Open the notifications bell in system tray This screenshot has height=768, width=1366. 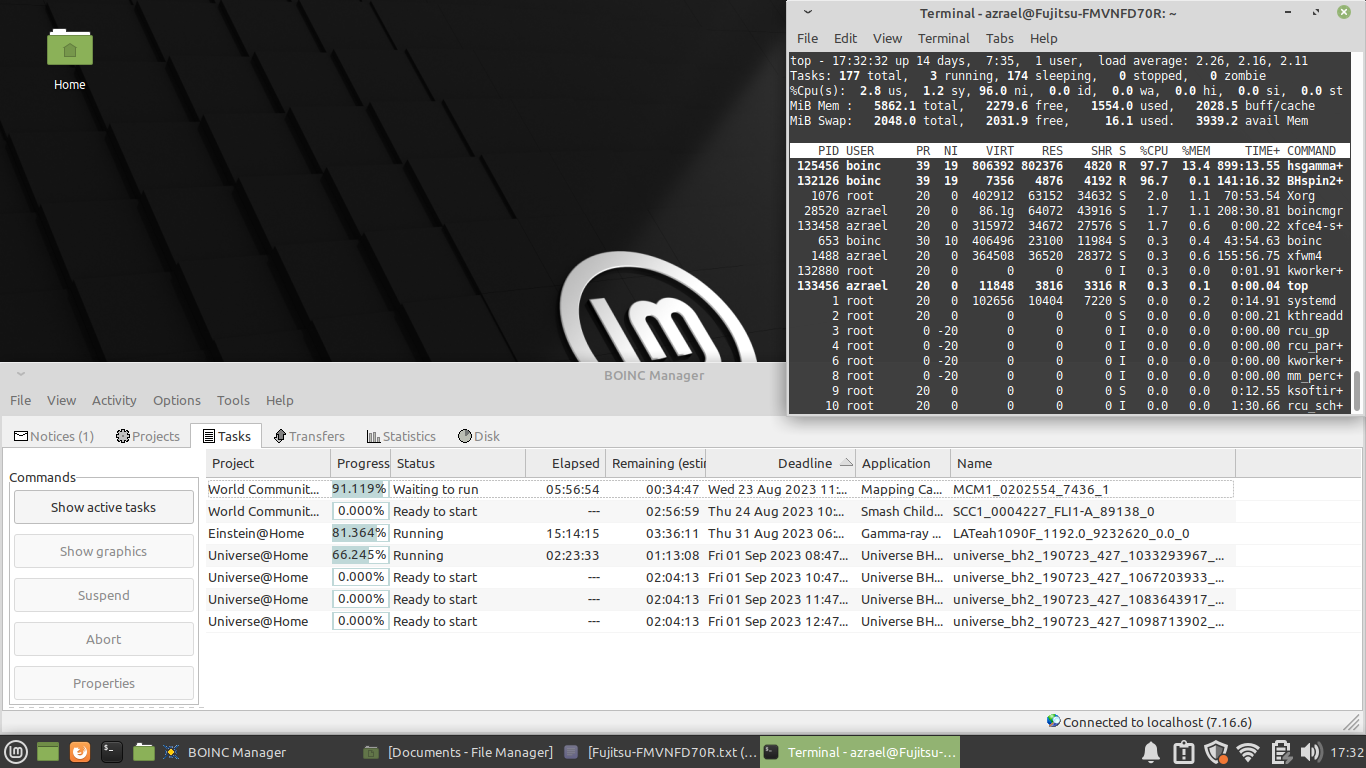[x=1151, y=752]
